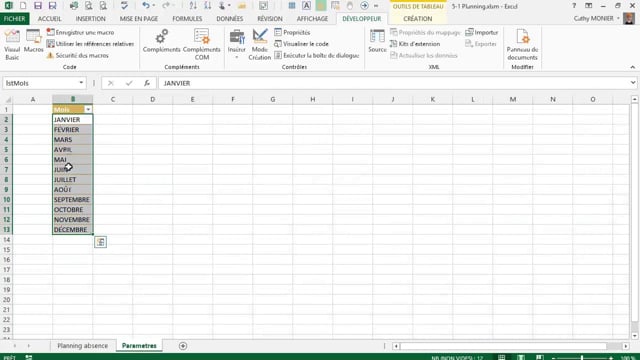The width and height of the screenshot is (640, 360).
Task: Select cell OCTOBRE
Action: tap(73, 209)
